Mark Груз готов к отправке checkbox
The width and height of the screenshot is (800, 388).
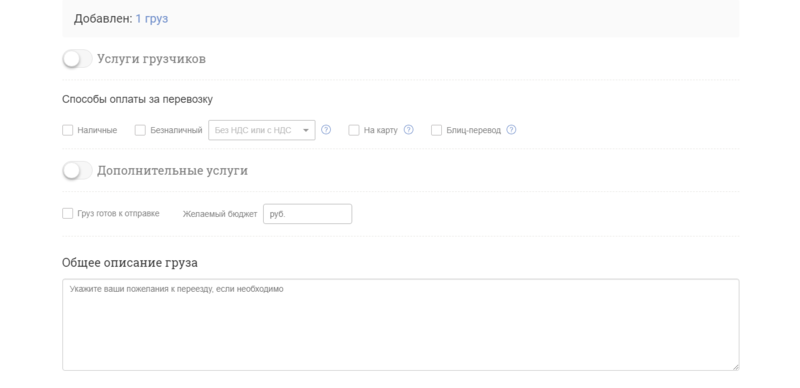67,213
